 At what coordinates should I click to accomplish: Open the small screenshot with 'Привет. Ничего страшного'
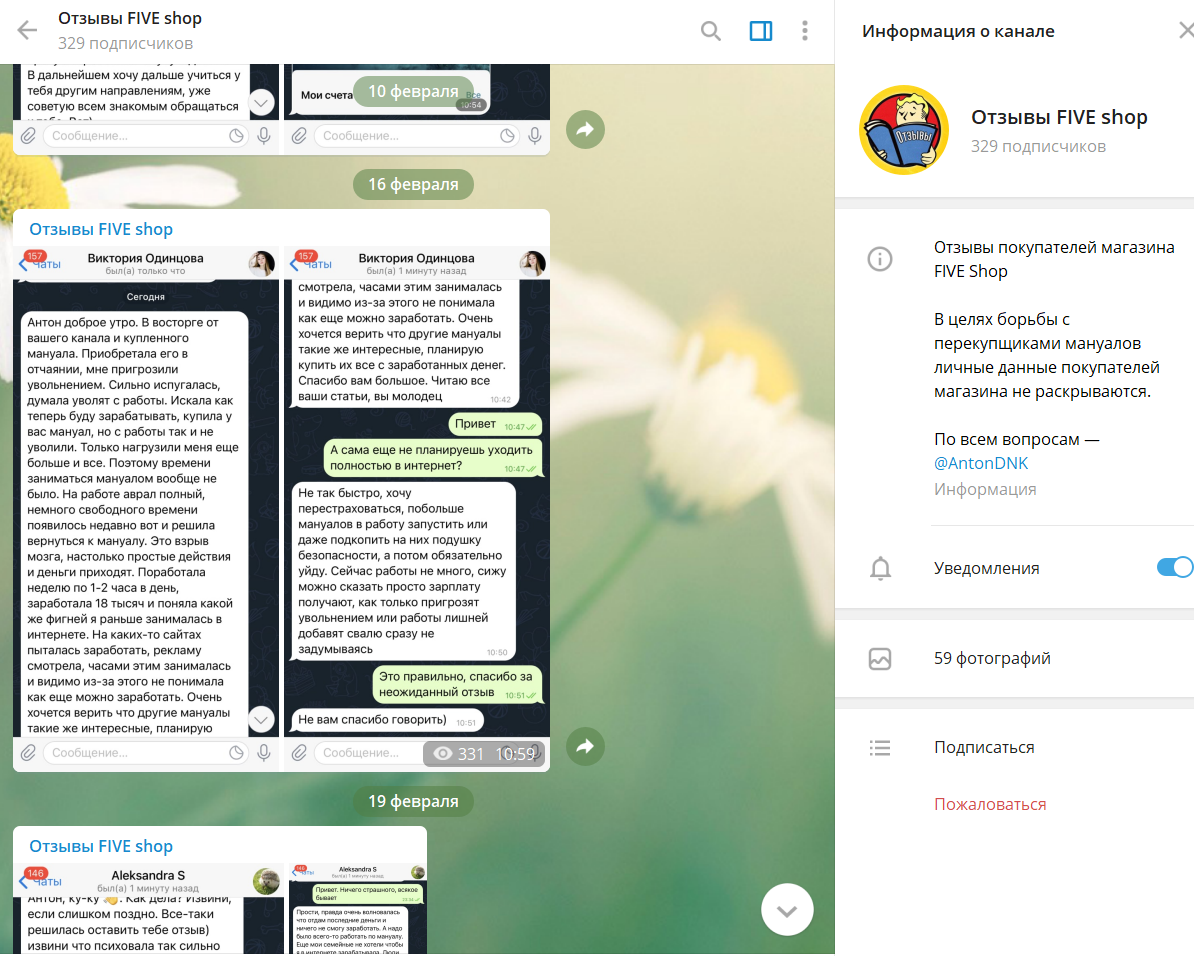358,909
